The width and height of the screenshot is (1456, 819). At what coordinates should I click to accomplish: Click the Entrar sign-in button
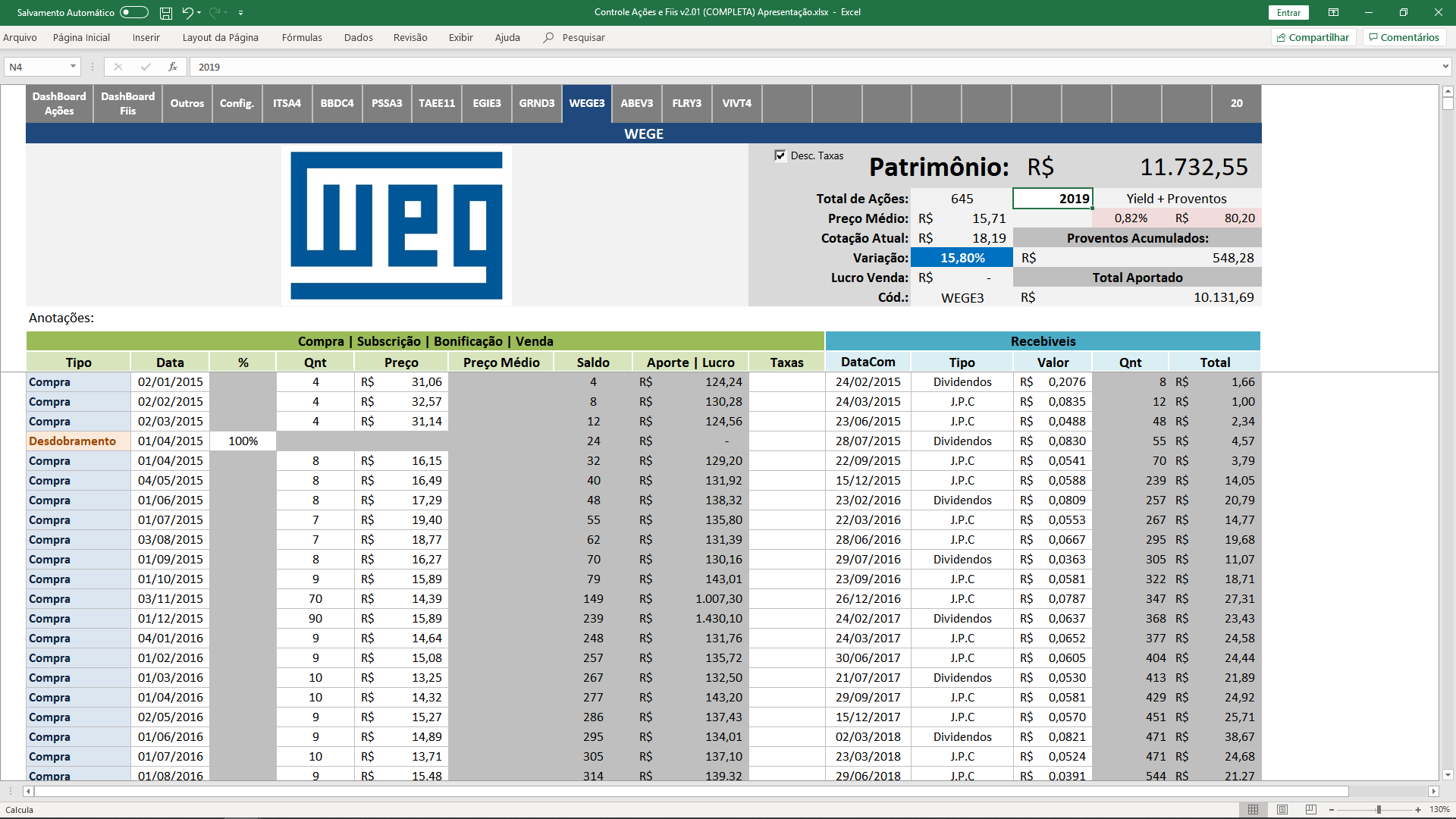tap(1288, 13)
